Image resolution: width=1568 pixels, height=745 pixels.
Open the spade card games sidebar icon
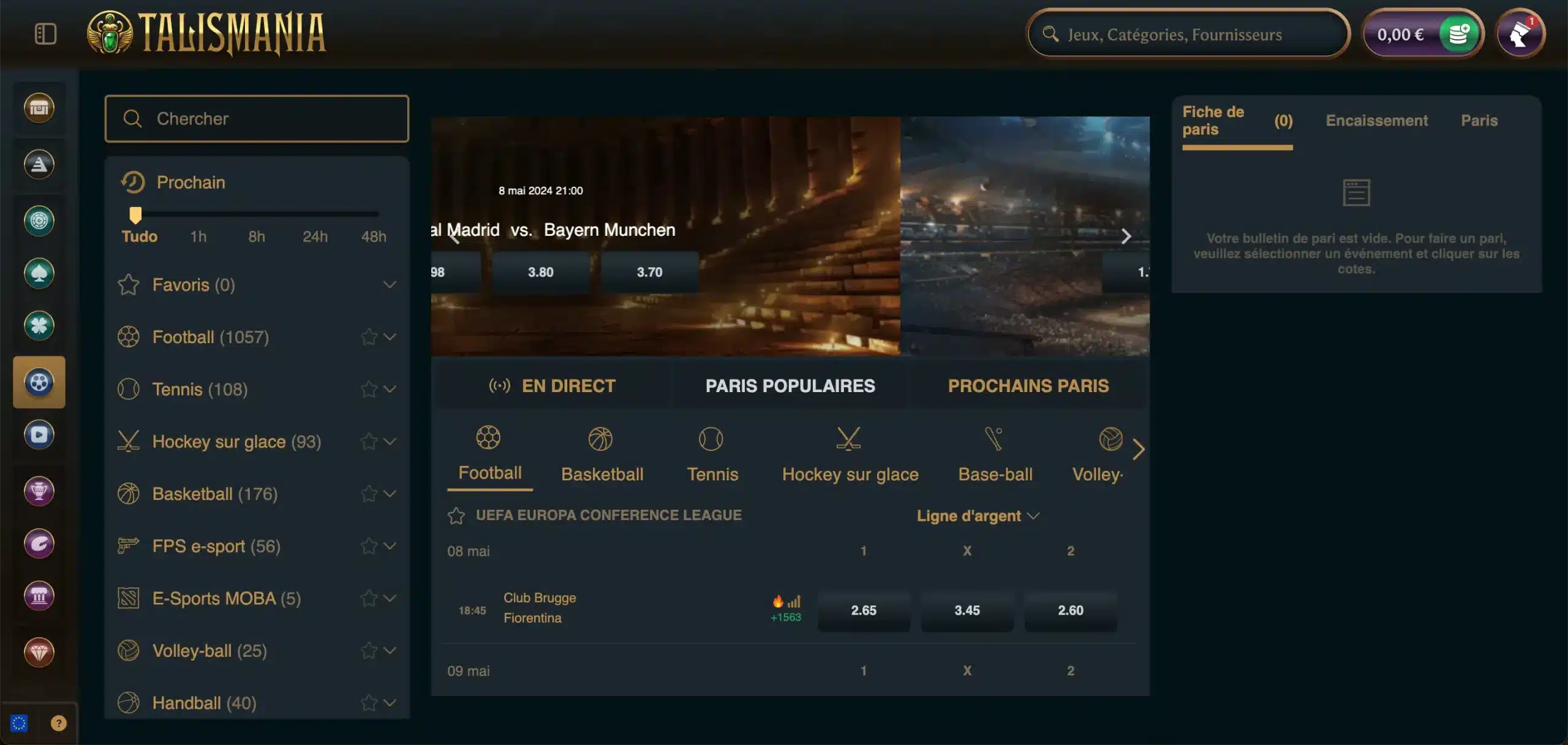(x=39, y=273)
